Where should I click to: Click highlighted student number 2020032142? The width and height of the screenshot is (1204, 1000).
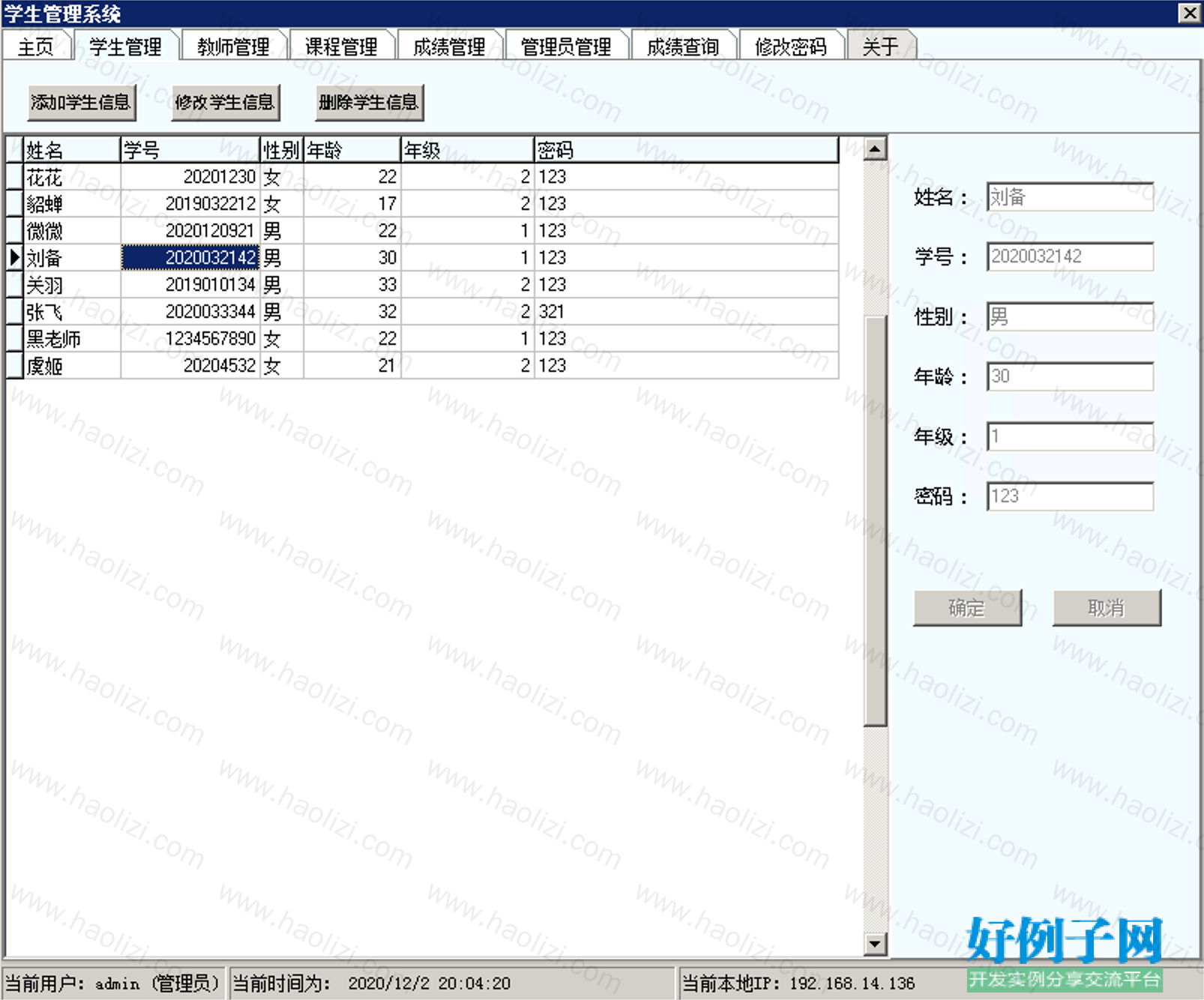pos(190,258)
